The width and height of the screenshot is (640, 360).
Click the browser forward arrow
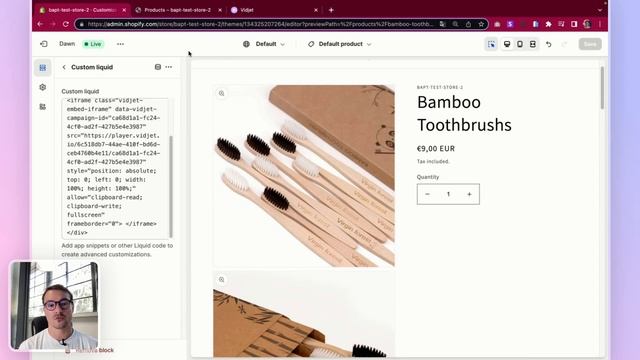tap(53, 24)
